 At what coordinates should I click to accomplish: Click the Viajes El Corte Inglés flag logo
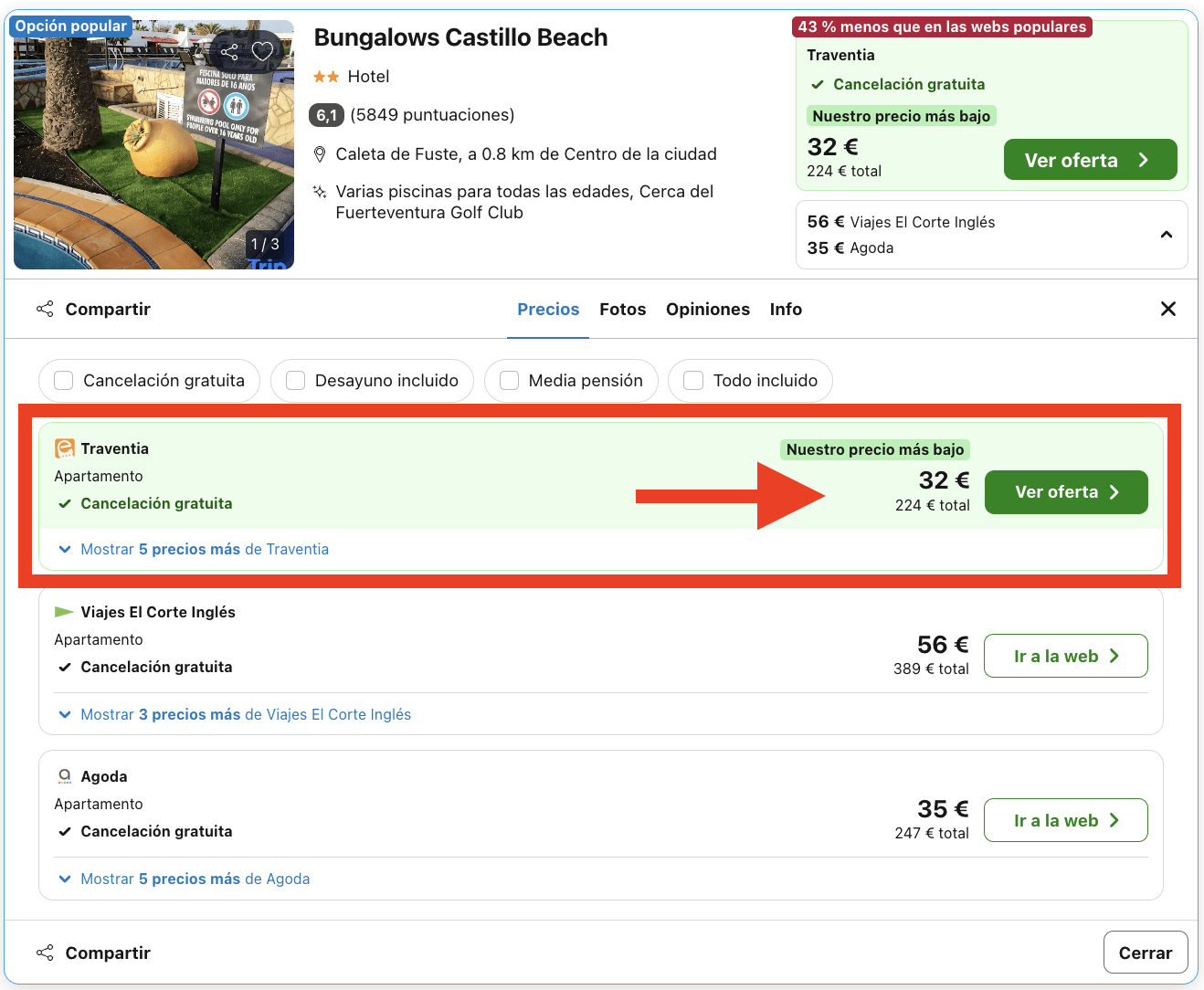tap(64, 612)
